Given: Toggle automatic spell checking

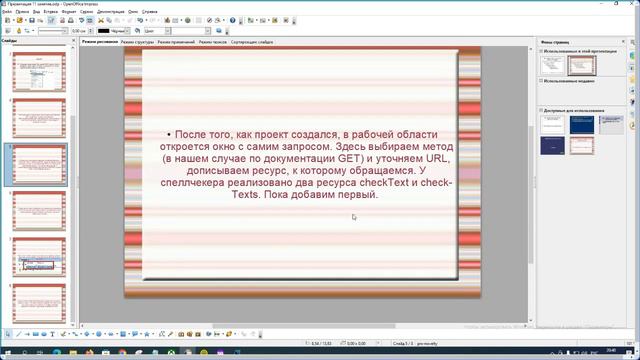Looking at the screenshot, I should (90, 20).
